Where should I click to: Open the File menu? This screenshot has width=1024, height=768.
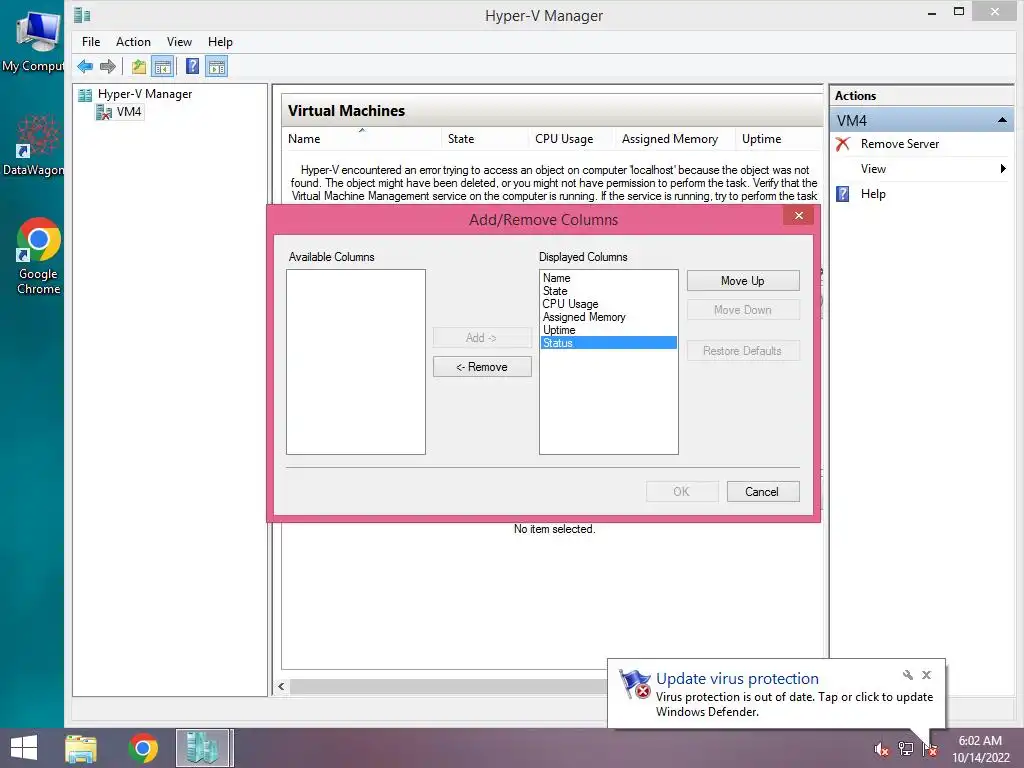[91, 42]
